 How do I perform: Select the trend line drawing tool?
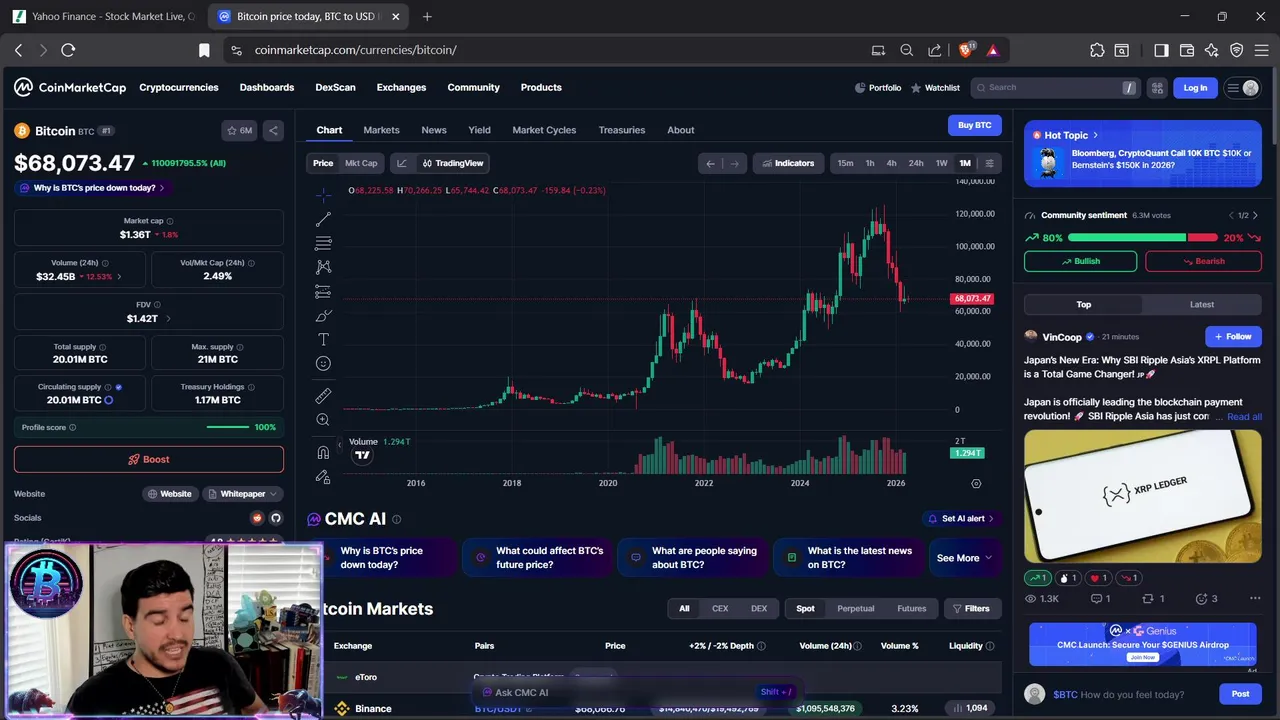pyautogui.click(x=323, y=219)
